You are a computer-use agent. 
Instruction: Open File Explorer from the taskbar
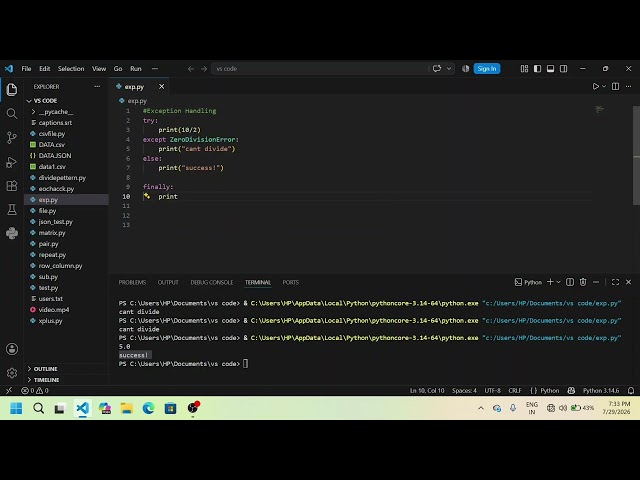click(127, 408)
